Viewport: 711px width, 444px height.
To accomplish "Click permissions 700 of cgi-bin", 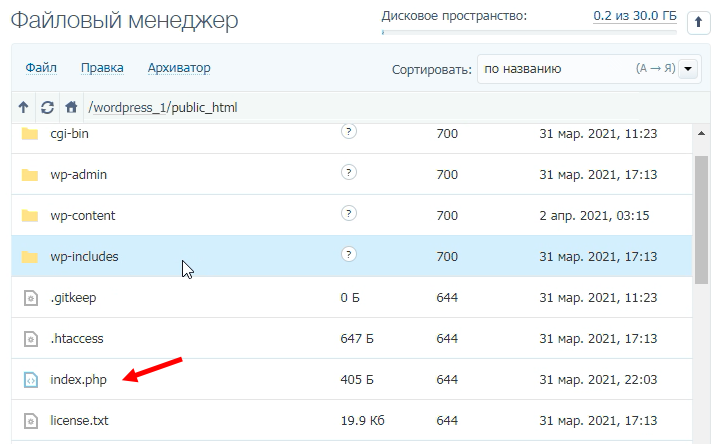I will (x=447, y=134).
